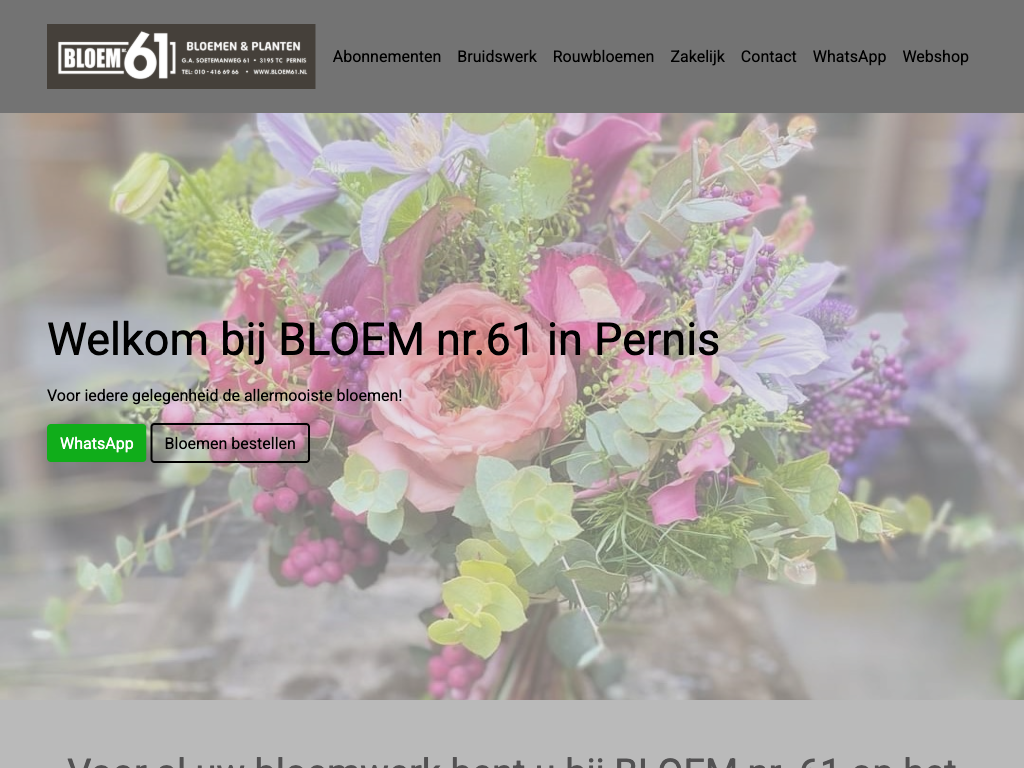Click the Welkom bij BLOEM nr.61 heading

point(383,339)
